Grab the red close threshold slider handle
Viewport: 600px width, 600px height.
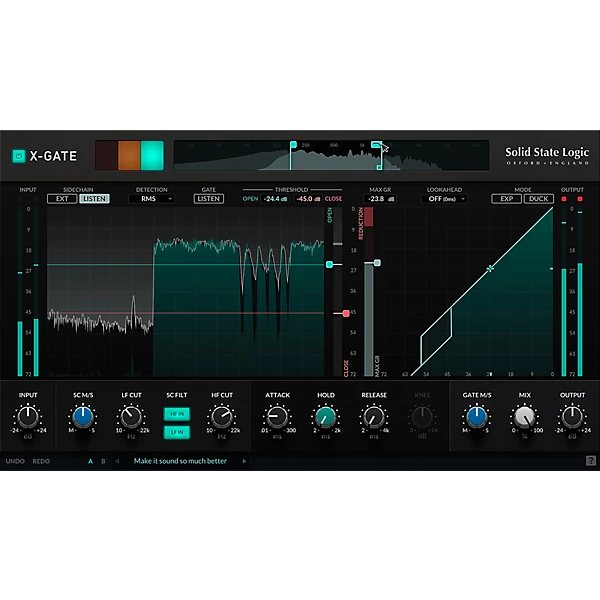coord(346,313)
